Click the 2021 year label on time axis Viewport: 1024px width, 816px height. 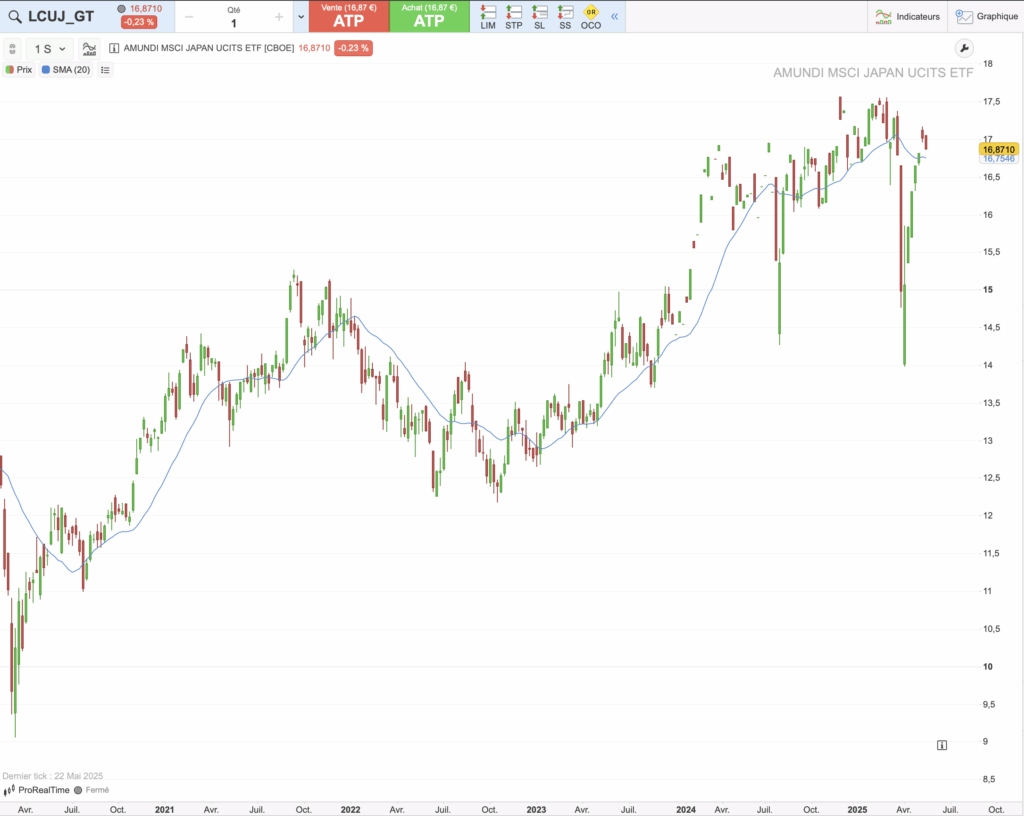click(x=165, y=809)
